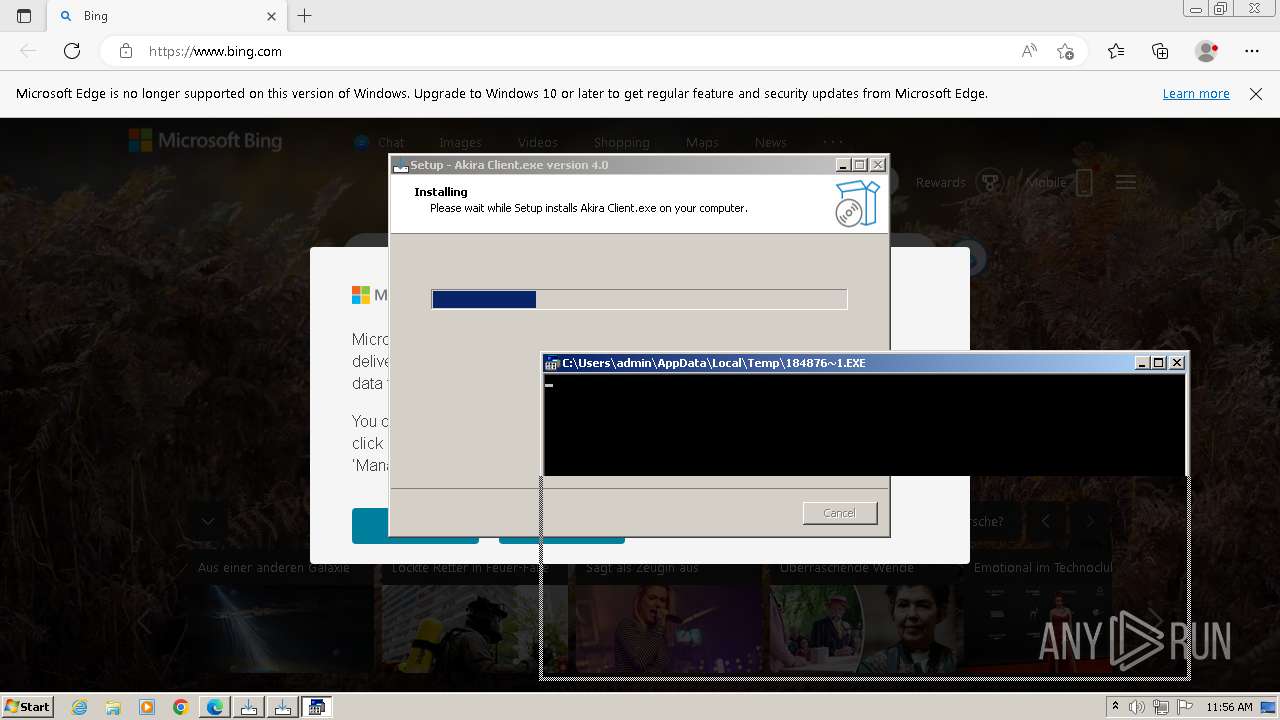Collapse the Bing news carousel chevron
This screenshot has width=1280, height=720.
208,521
